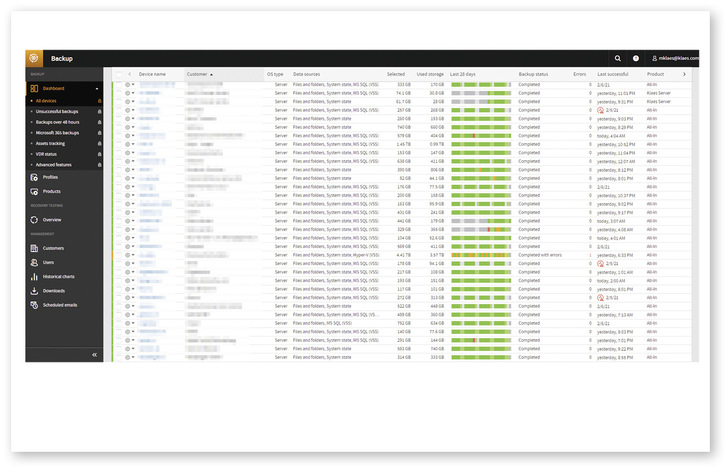Select Microsoft 365 backups view
Image resolution: width=728 pixels, height=470 pixels.
[57, 133]
